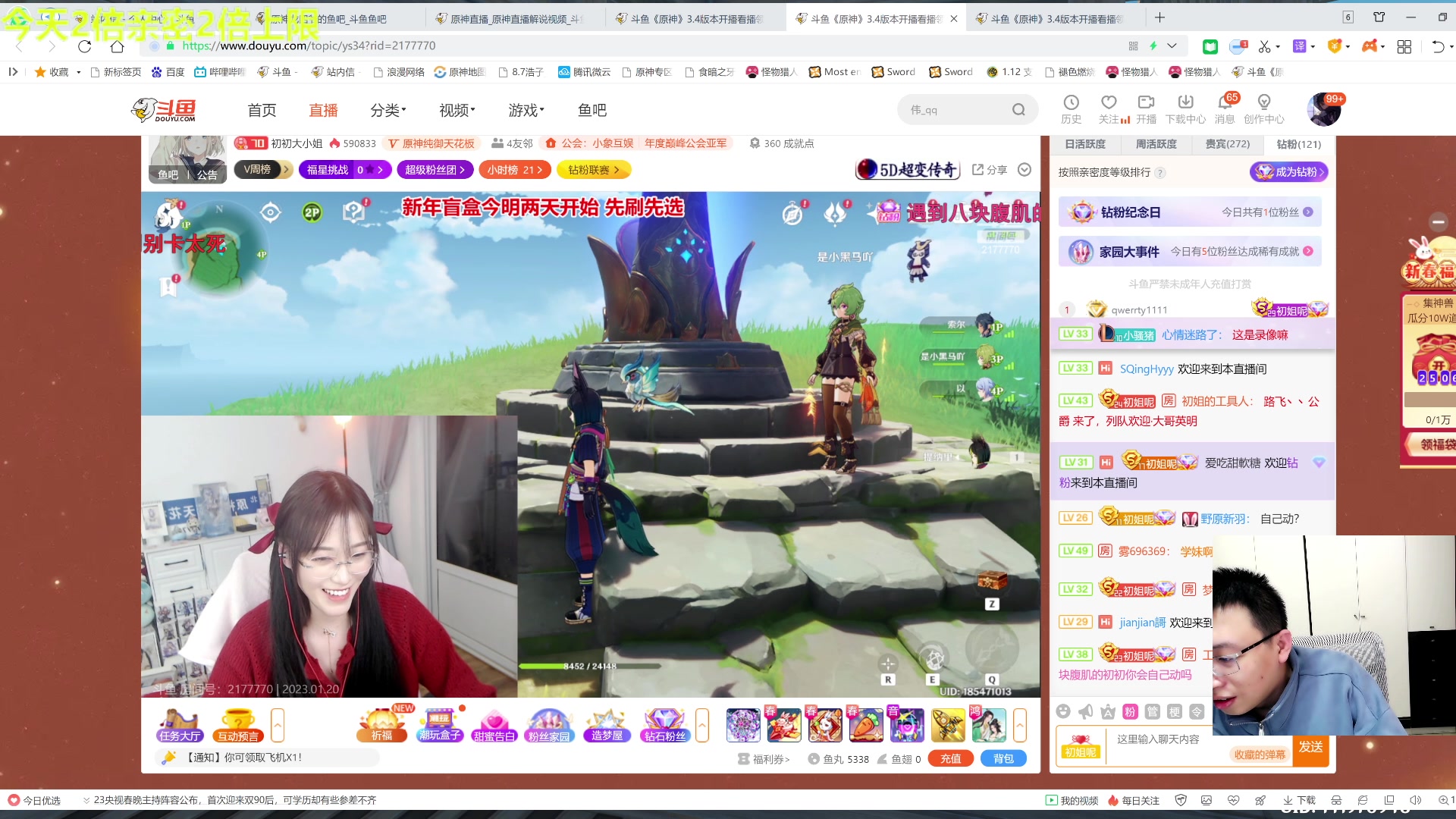1456x819 pixels.
Task: Open the emoji picker in chat
Action: [x=1063, y=711]
